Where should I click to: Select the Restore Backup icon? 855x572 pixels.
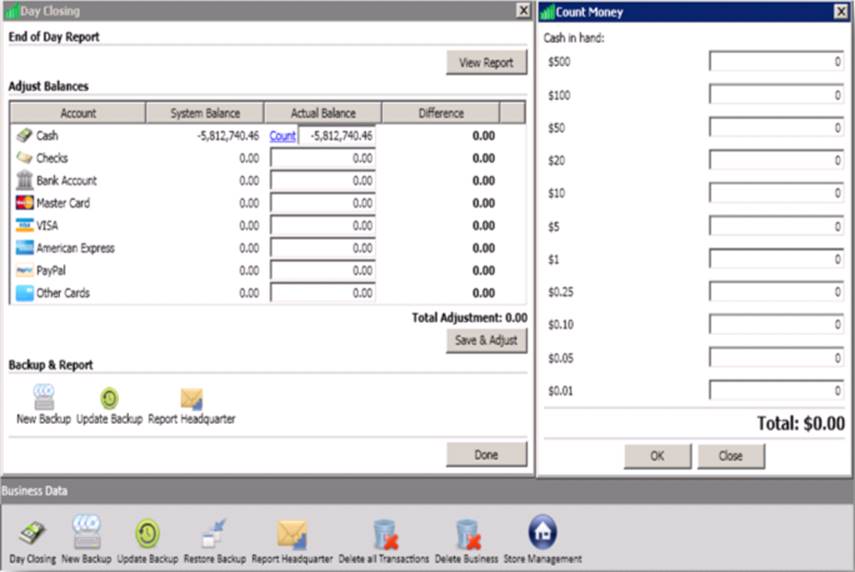216,534
